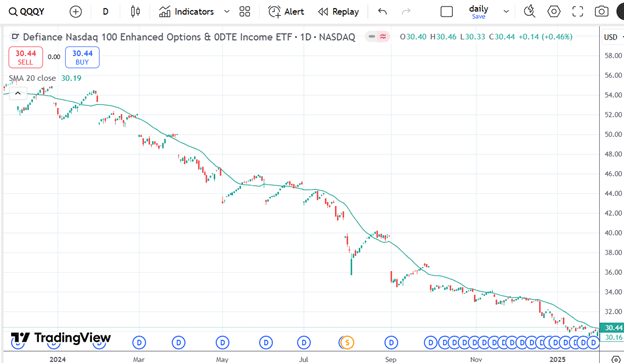Open the dividend marker between Mar and May
Viewport: 624px width, 363px height.
pyautogui.click(x=179, y=342)
